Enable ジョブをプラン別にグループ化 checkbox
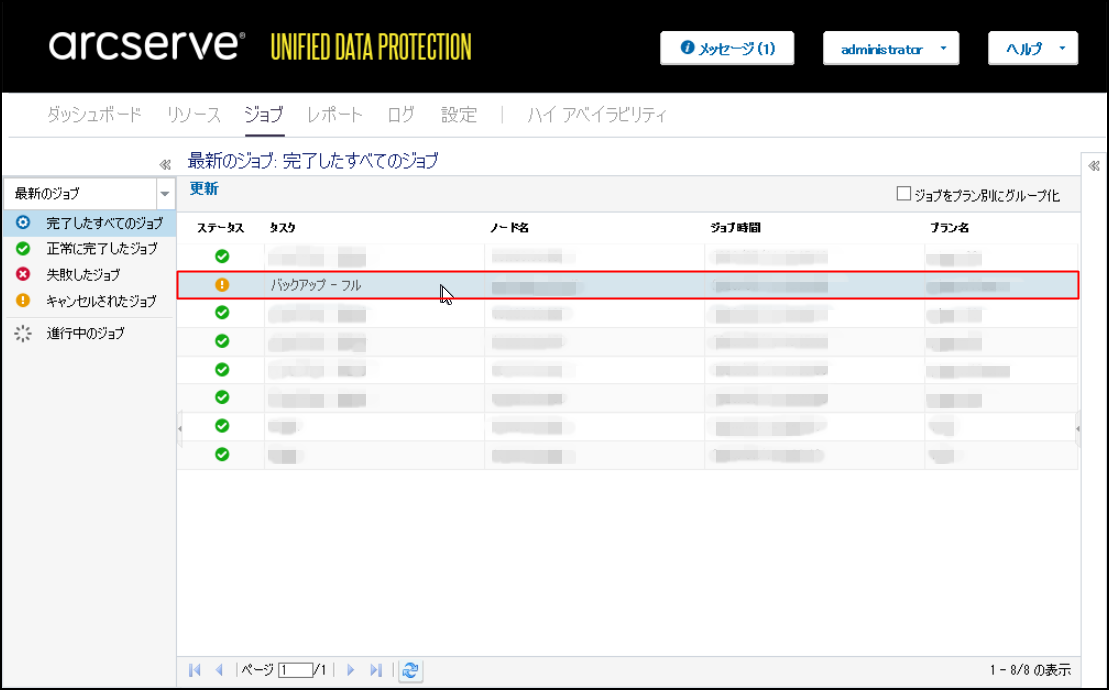The height and width of the screenshot is (690, 1109). [x=904, y=194]
